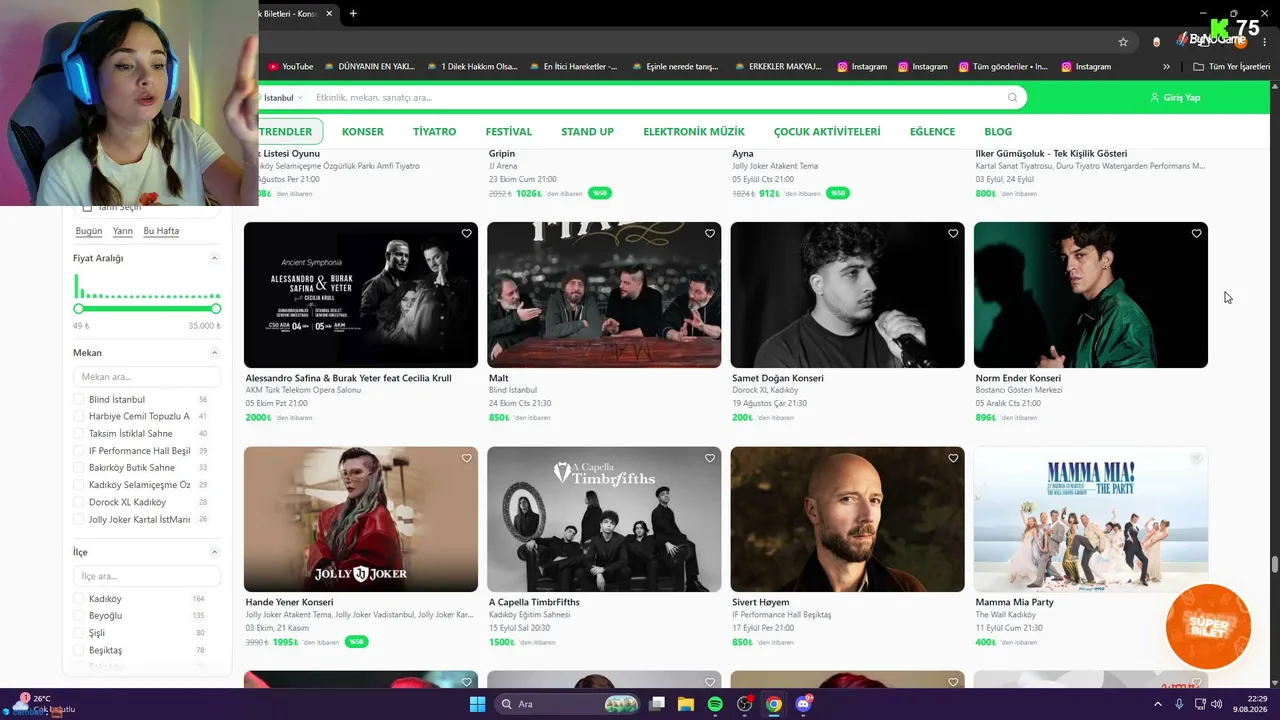Open the Blog link
Screen dimensions: 1280x720
click(998, 132)
